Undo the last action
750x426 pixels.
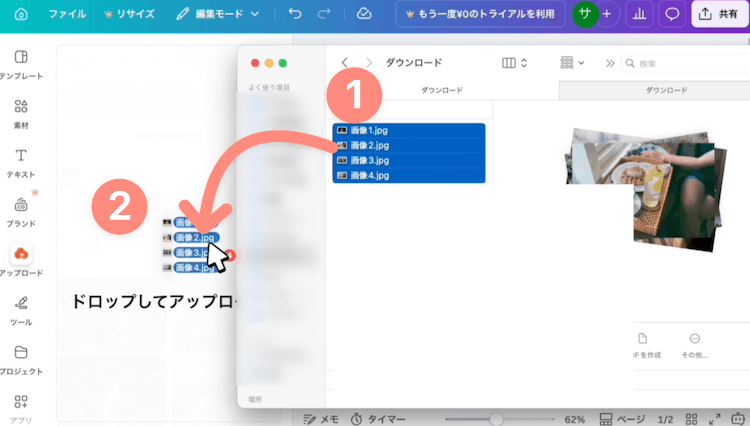[x=295, y=14]
